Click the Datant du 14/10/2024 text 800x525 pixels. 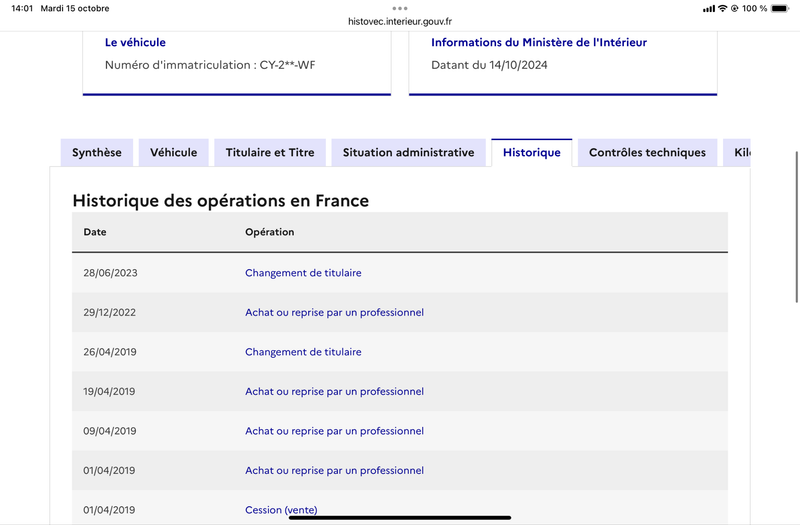(x=489, y=65)
